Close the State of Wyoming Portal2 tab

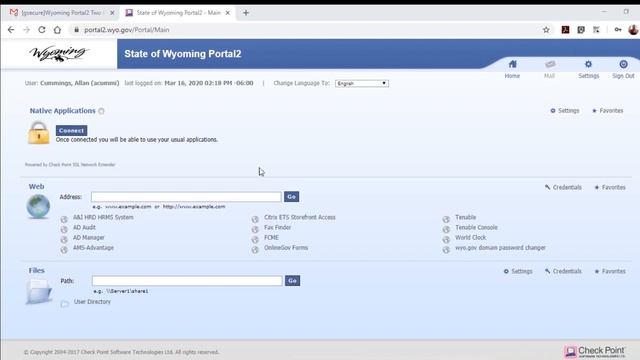click(x=228, y=13)
